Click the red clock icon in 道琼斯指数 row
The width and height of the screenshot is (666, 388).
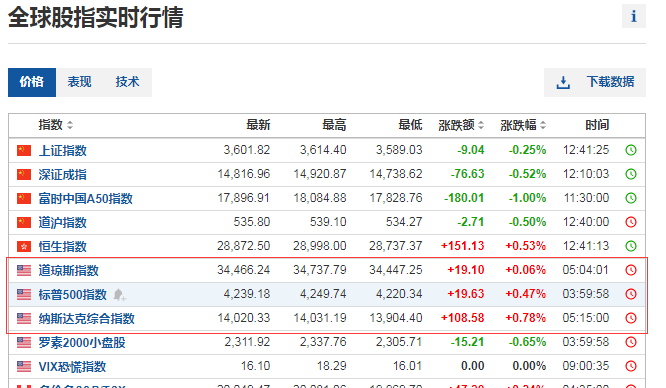631,270
